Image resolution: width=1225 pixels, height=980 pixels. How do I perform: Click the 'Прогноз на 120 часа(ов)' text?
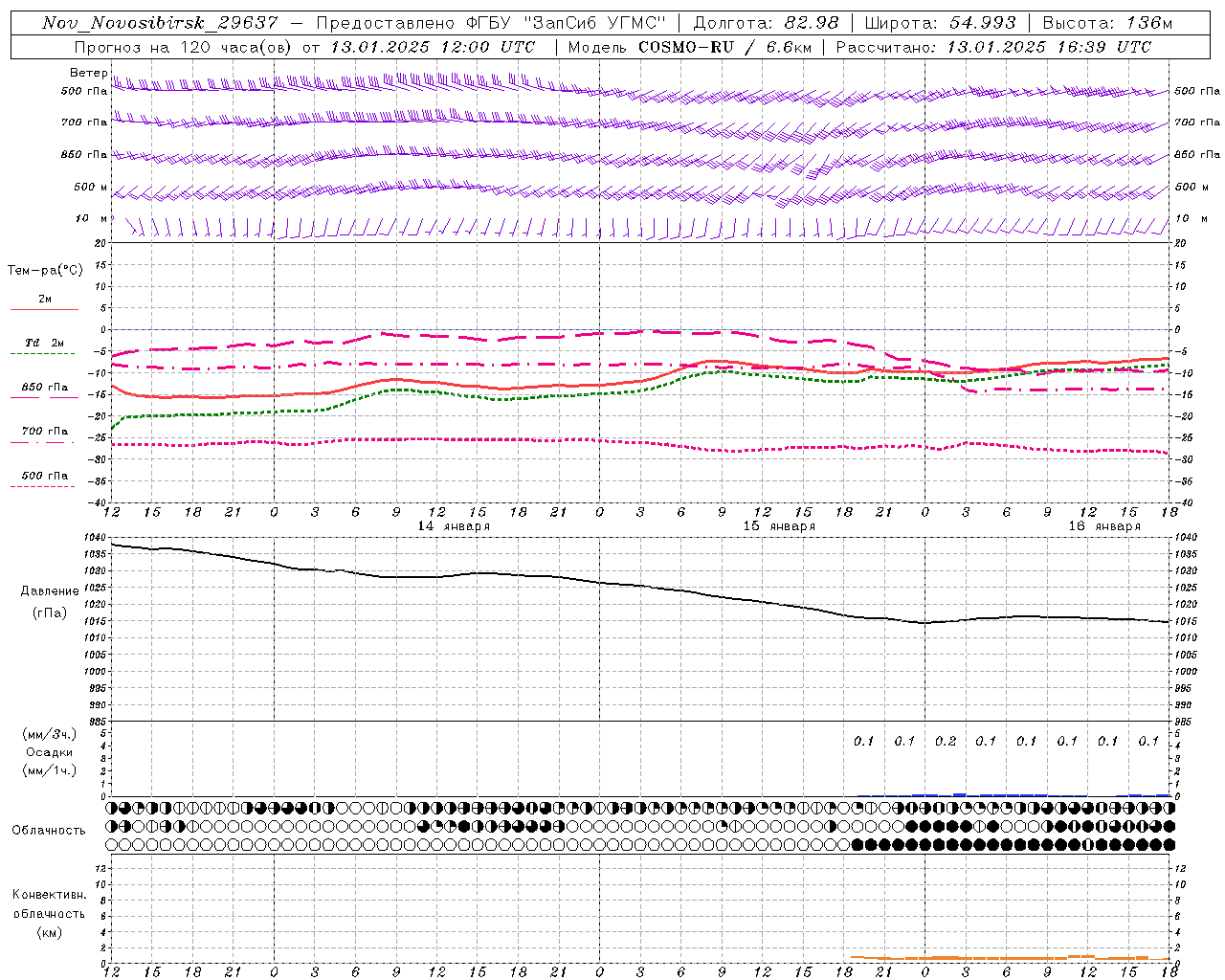(184, 47)
